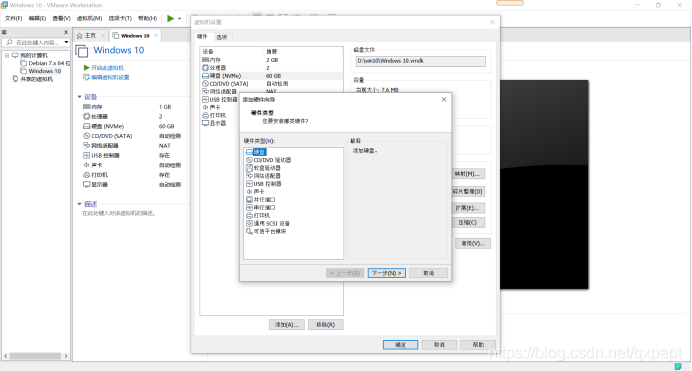Choose CD/DVD 驱动器 icon in hardware type list
This screenshot has width=692, height=371.
pos(249,160)
